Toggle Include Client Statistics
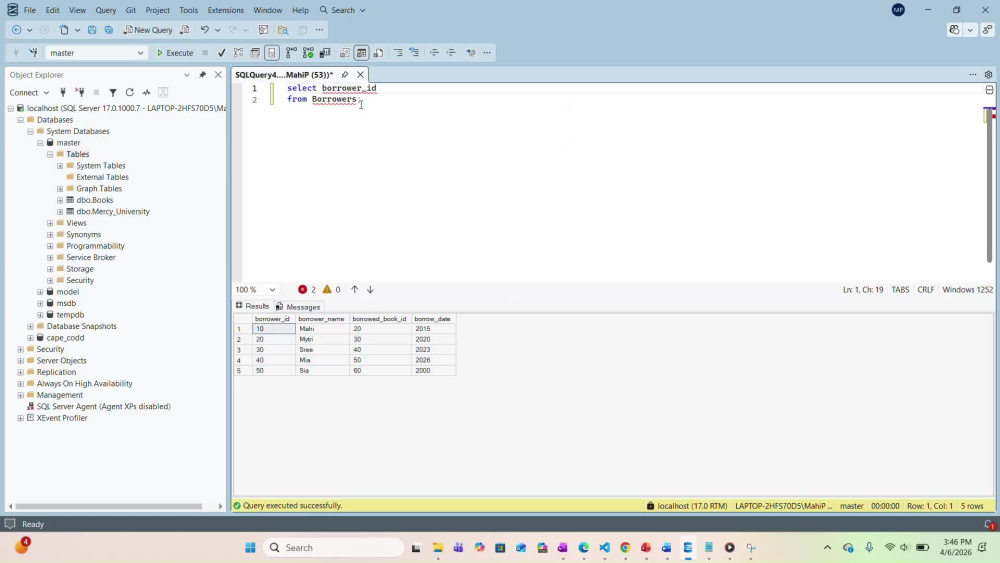The height and width of the screenshot is (563, 1000). coord(325,53)
